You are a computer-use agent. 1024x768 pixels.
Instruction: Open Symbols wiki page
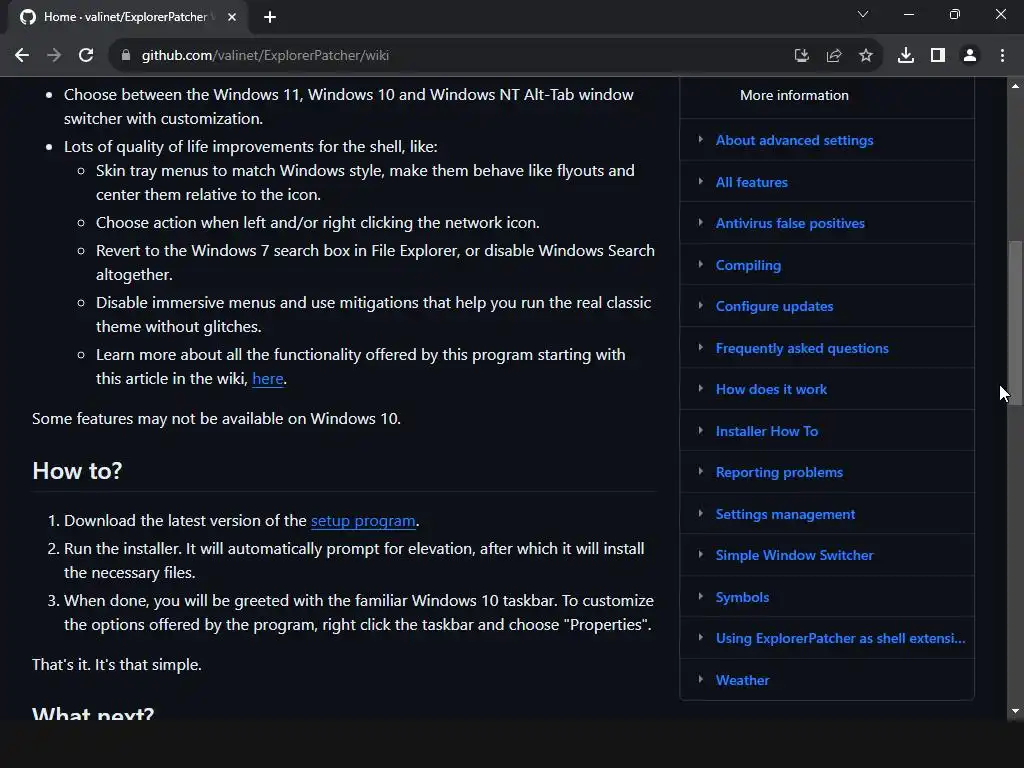click(743, 597)
